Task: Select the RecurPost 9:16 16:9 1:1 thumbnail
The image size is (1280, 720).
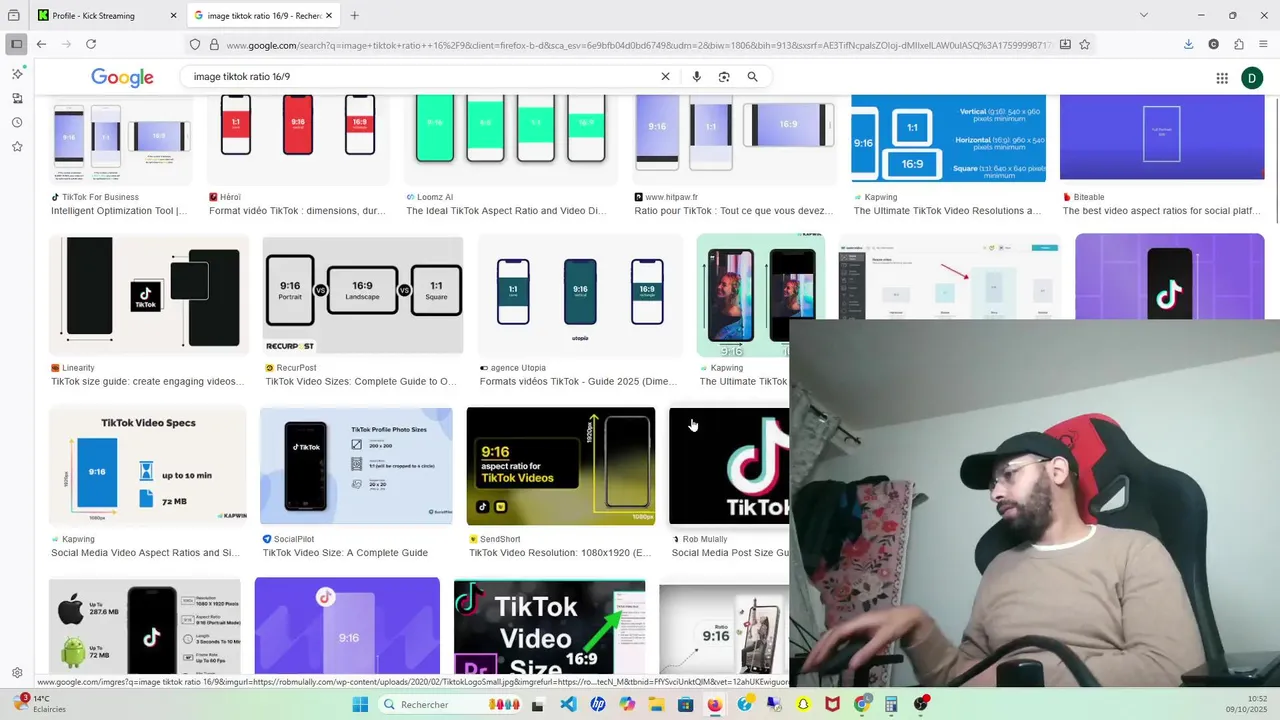Action: [x=363, y=295]
